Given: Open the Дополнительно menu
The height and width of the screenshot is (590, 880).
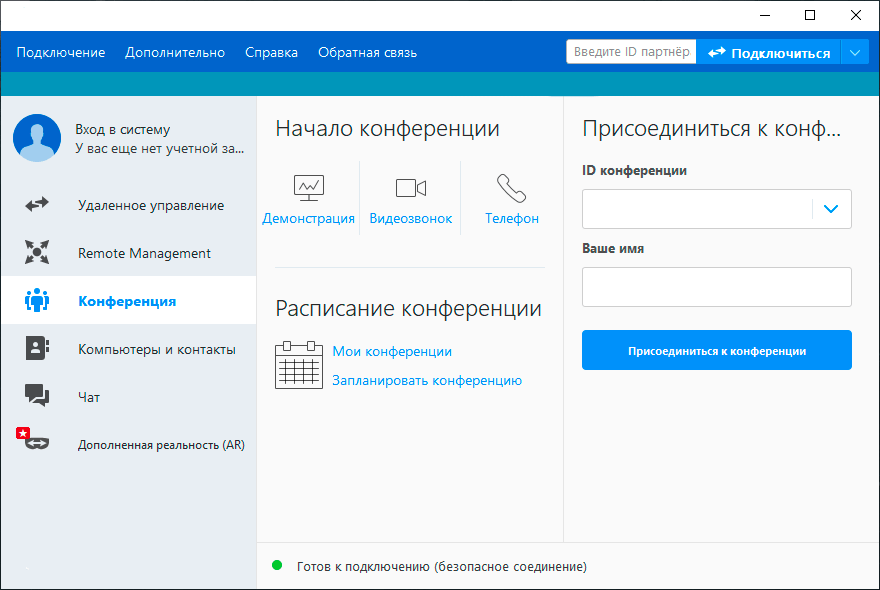Looking at the screenshot, I should 175,53.
